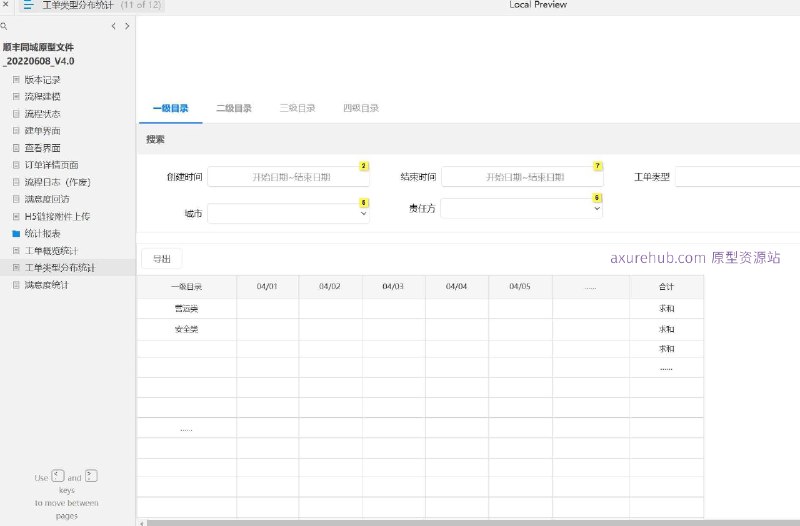Switch to the 二级目录 tab
The height and width of the screenshot is (526, 800).
tap(234, 108)
